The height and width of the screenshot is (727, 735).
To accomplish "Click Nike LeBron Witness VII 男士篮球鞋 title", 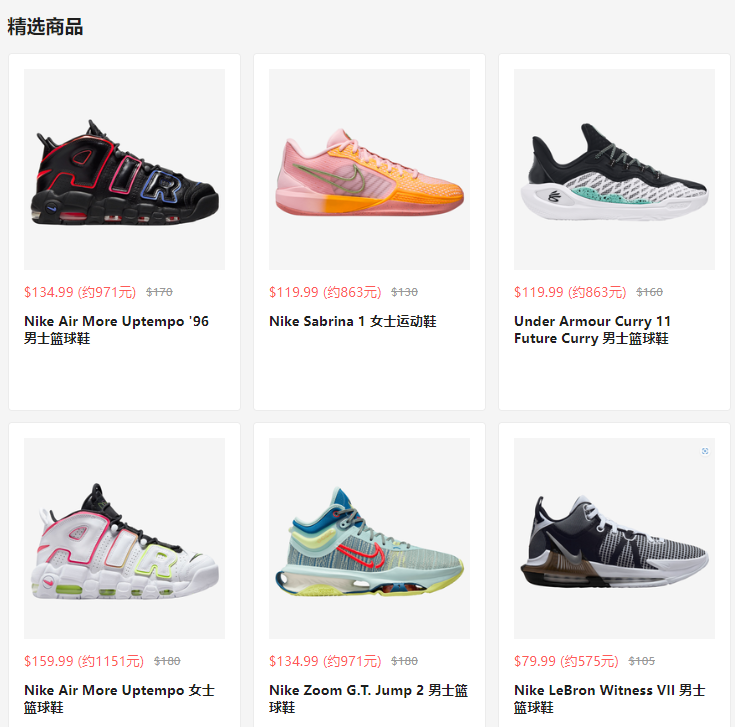I will (x=609, y=698).
